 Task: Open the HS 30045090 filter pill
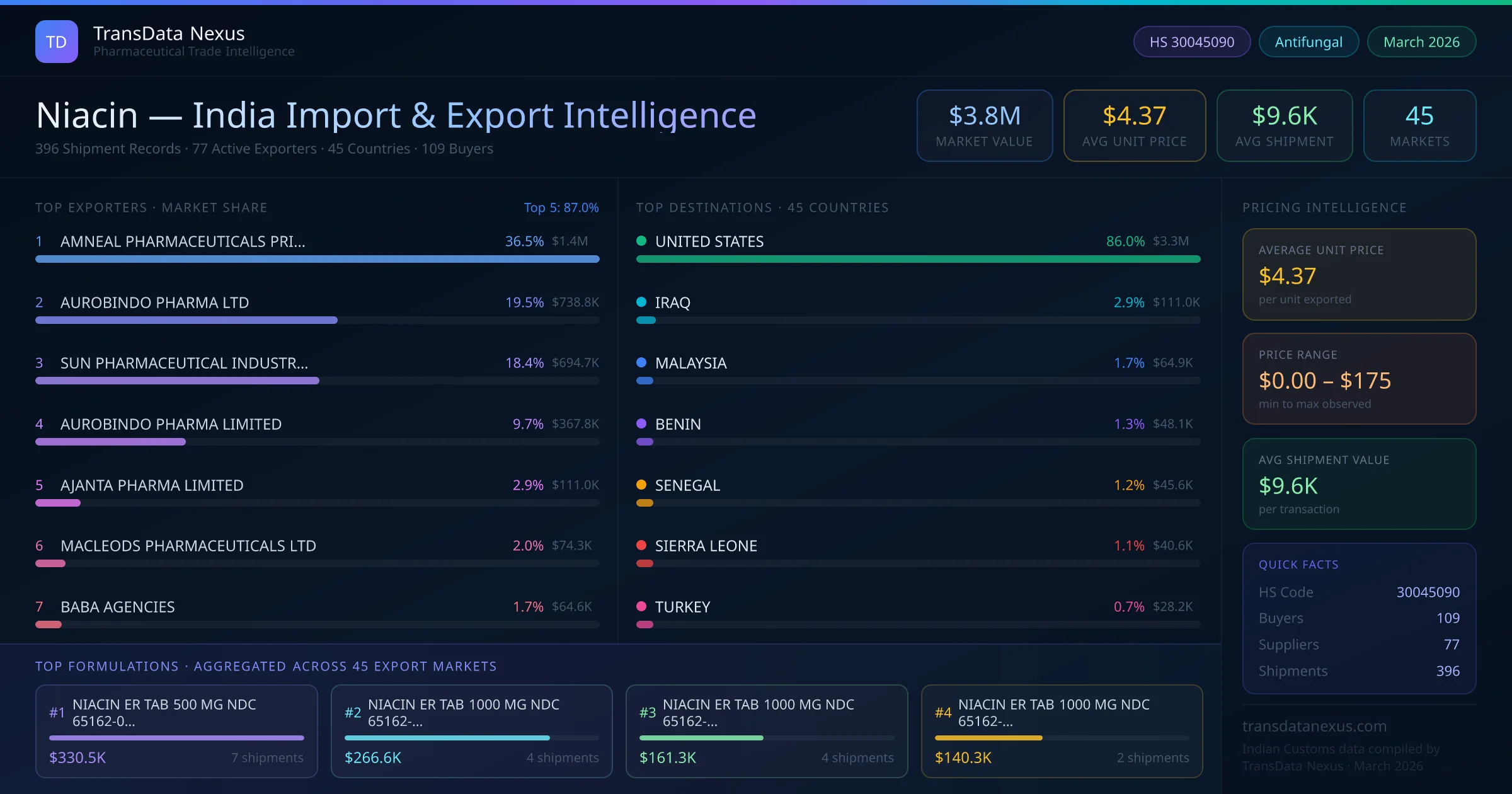click(x=1191, y=41)
